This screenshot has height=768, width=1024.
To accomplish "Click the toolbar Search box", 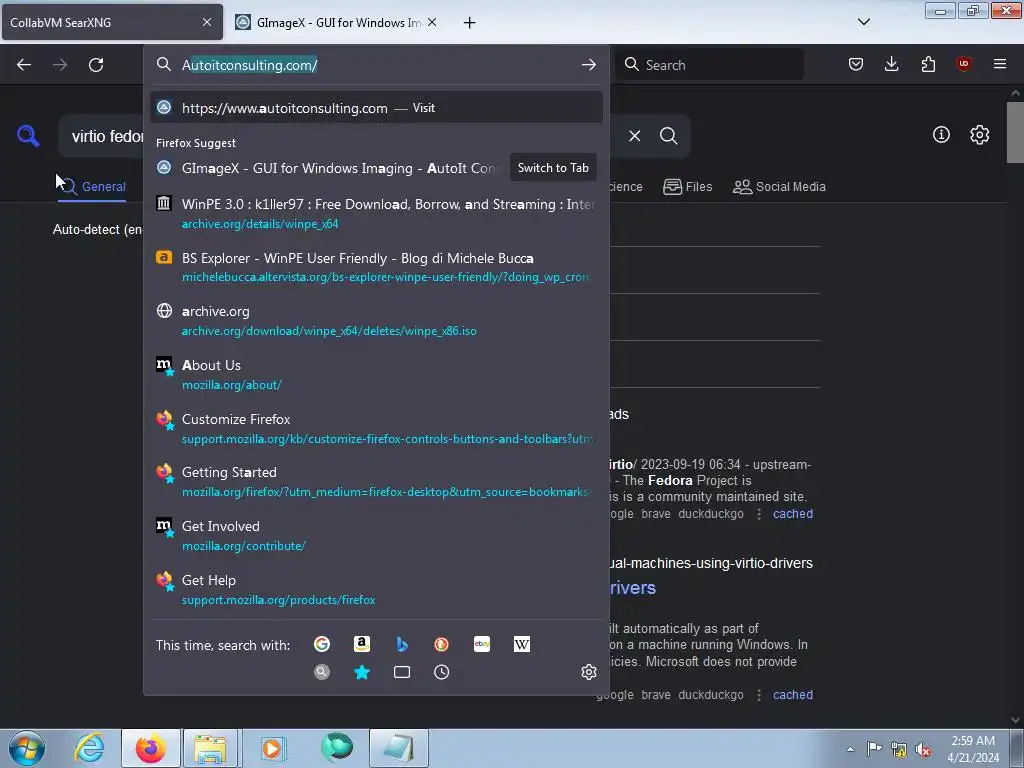I will [709, 65].
